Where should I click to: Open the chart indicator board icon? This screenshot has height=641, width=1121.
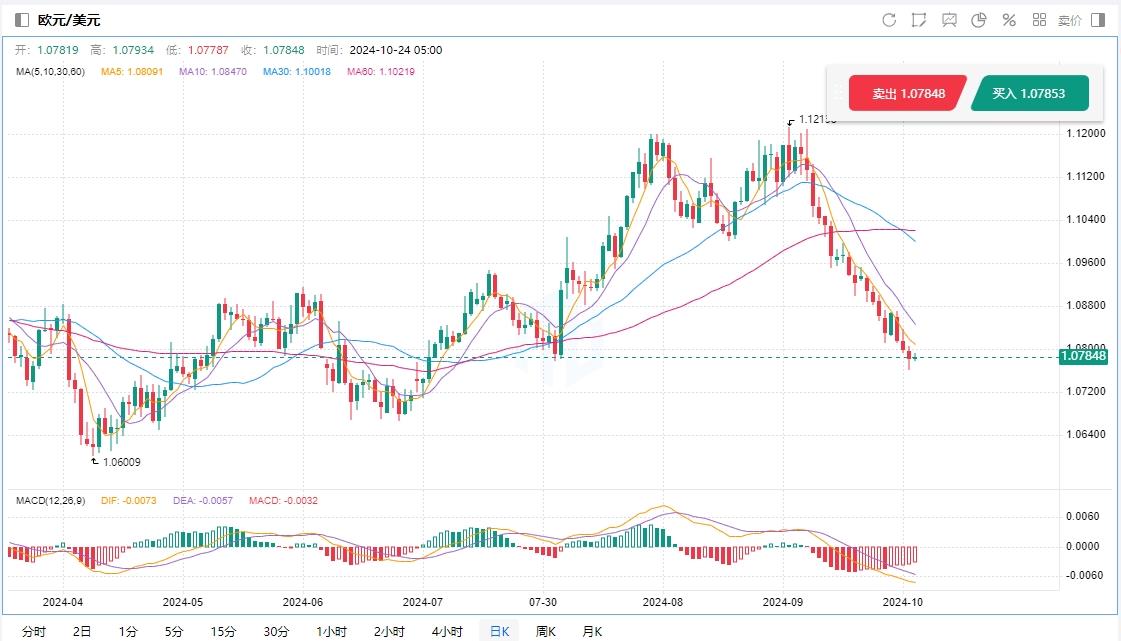[x=949, y=20]
